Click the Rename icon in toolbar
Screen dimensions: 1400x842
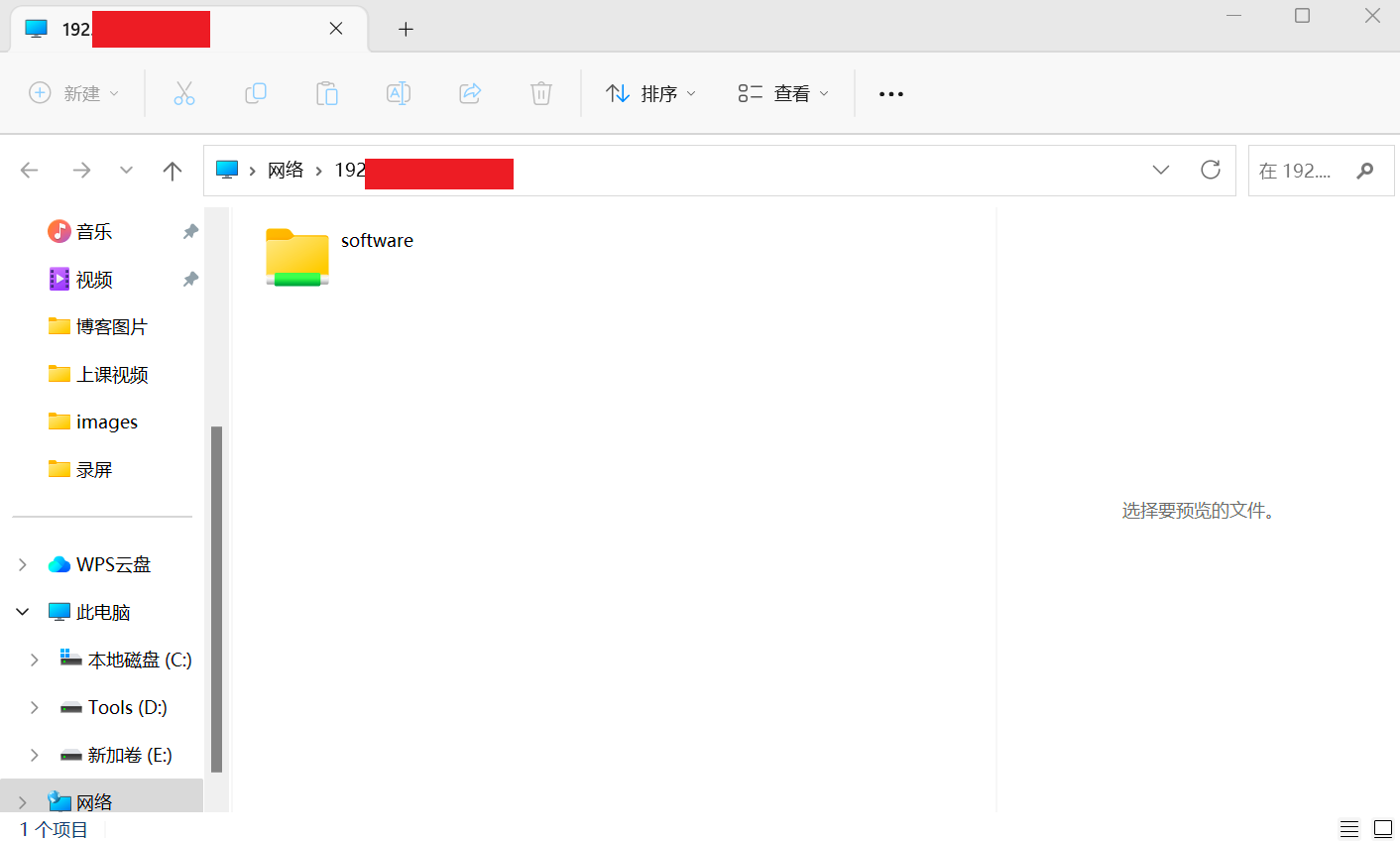tap(399, 93)
